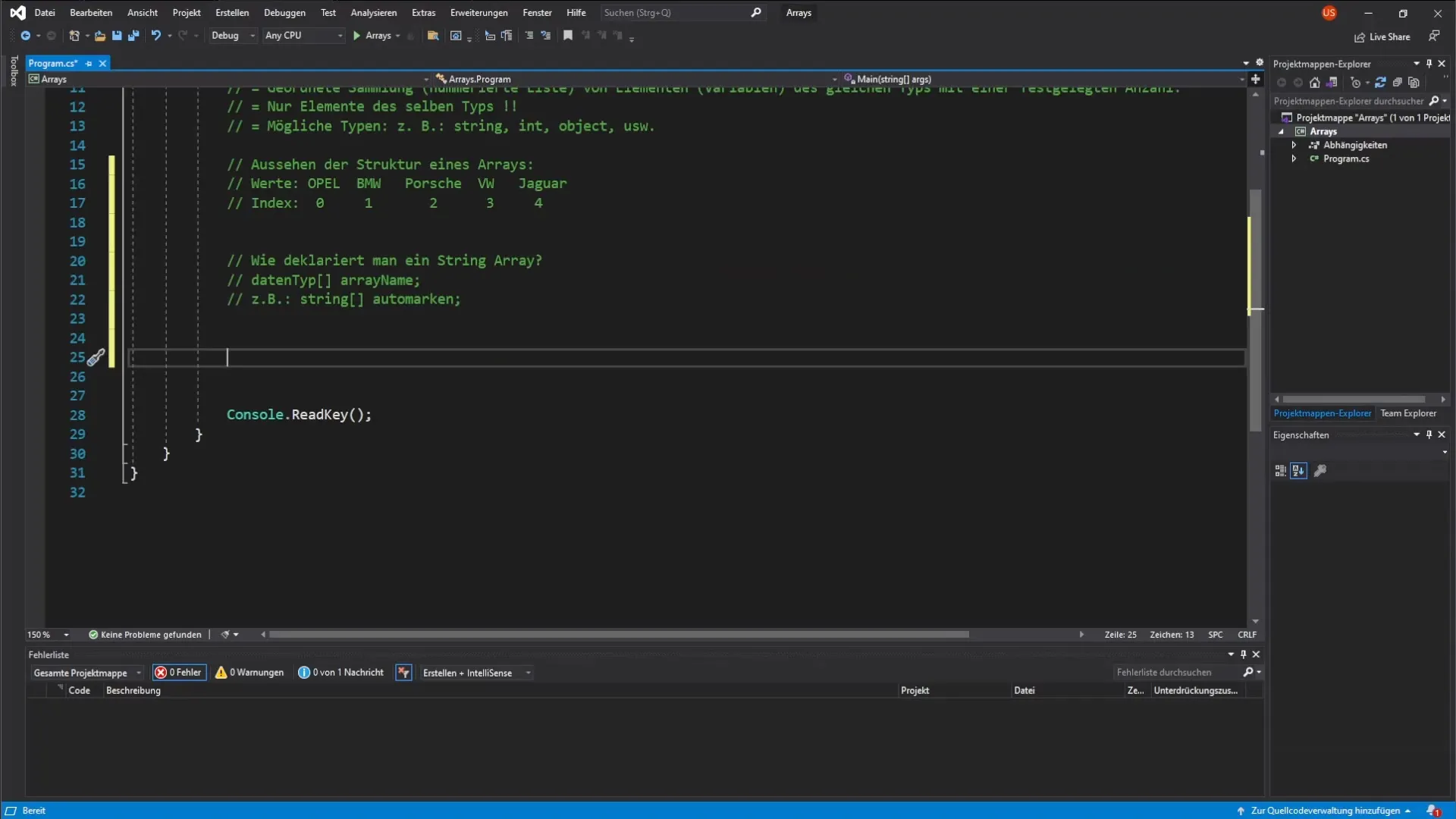The width and height of the screenshot is (1456, 819).
Task: Collapse the Arrays project node
Action: [1282, 132]
